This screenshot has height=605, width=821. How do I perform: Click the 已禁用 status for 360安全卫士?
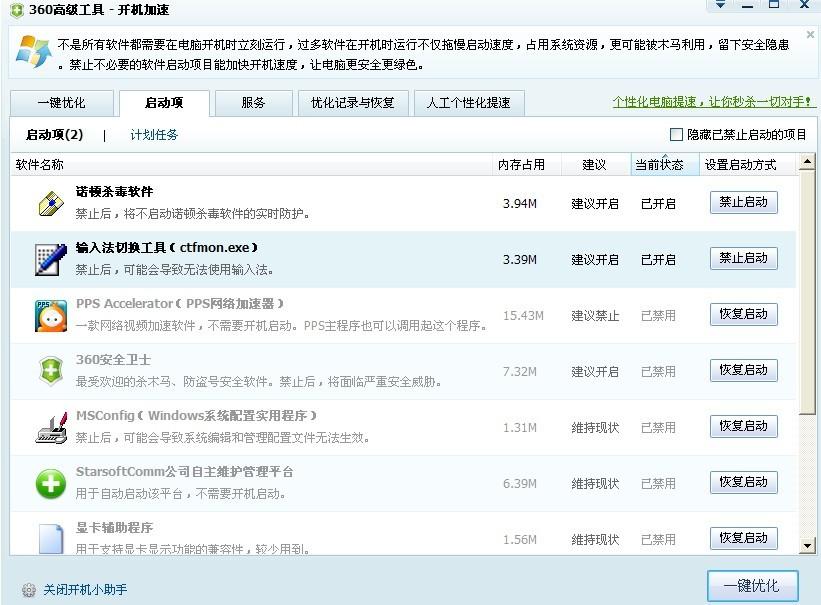658,372
